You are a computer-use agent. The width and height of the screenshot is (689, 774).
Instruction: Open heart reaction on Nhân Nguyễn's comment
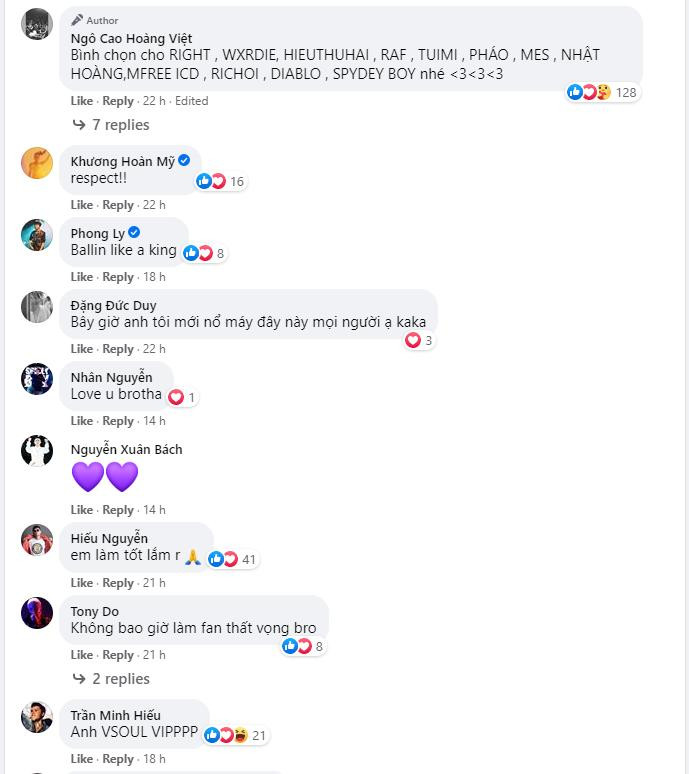182,397
